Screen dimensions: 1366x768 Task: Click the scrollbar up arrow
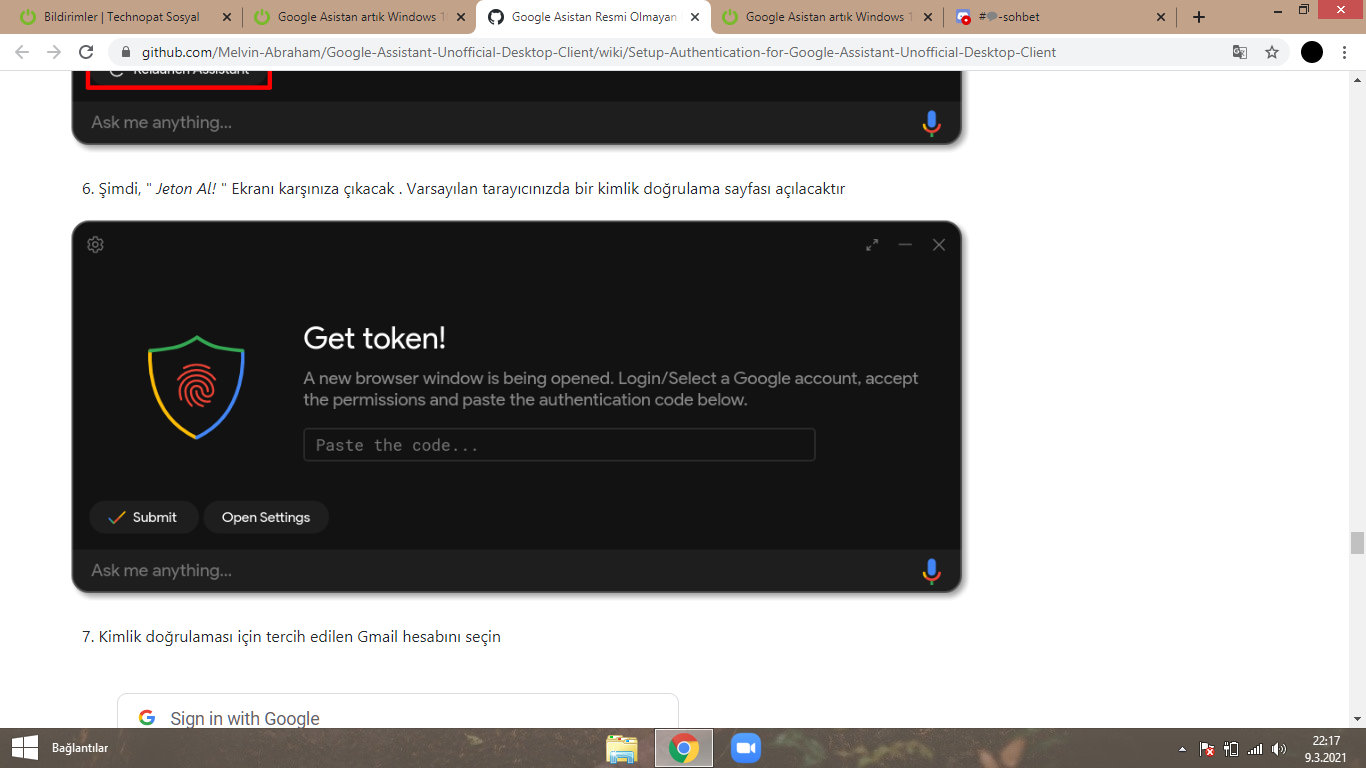tap(1357, 78)
